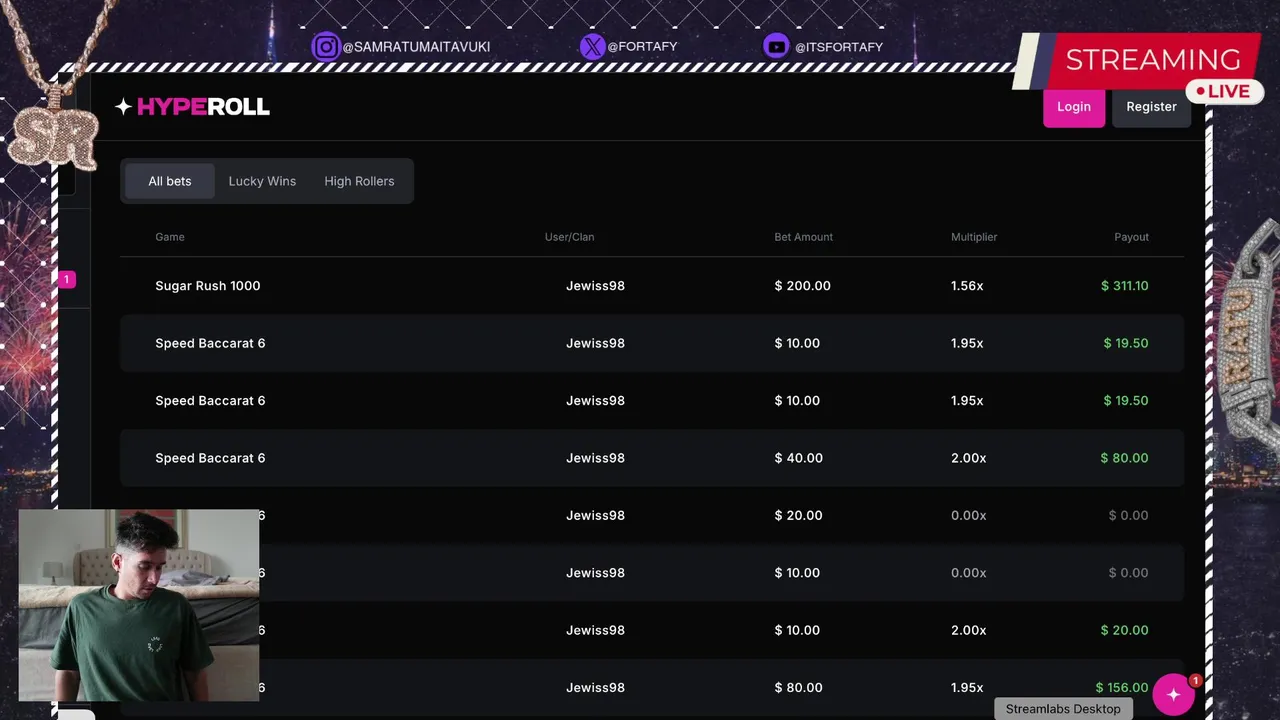Click the Instagram icon in the overlay
The height and width of the screenshot is (720, 1280).
coord(326,47)
